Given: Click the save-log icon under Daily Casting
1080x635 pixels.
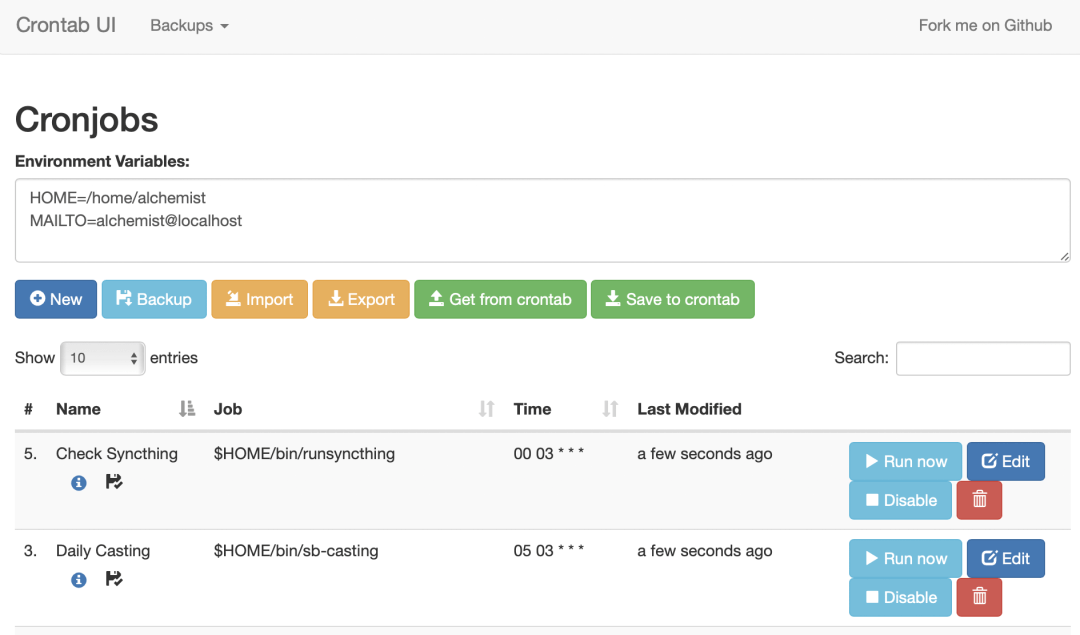Looking at the screenshot, I should 114,579.
